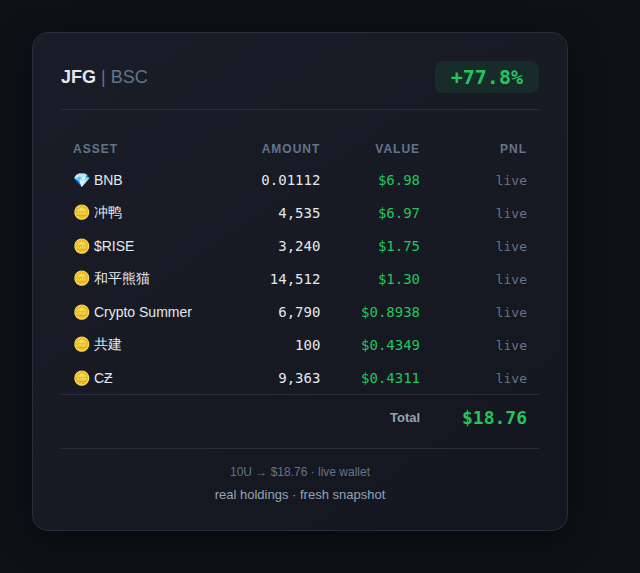The width and height of the screenshot is (640, 573).
Task: Click the real holdings fresh snapshot caption
Action: point(300,495)
